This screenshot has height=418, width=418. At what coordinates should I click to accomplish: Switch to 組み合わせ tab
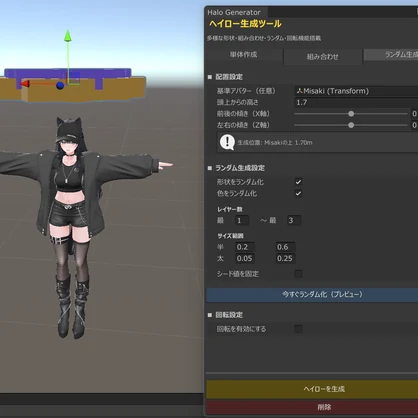coord(323,57)
